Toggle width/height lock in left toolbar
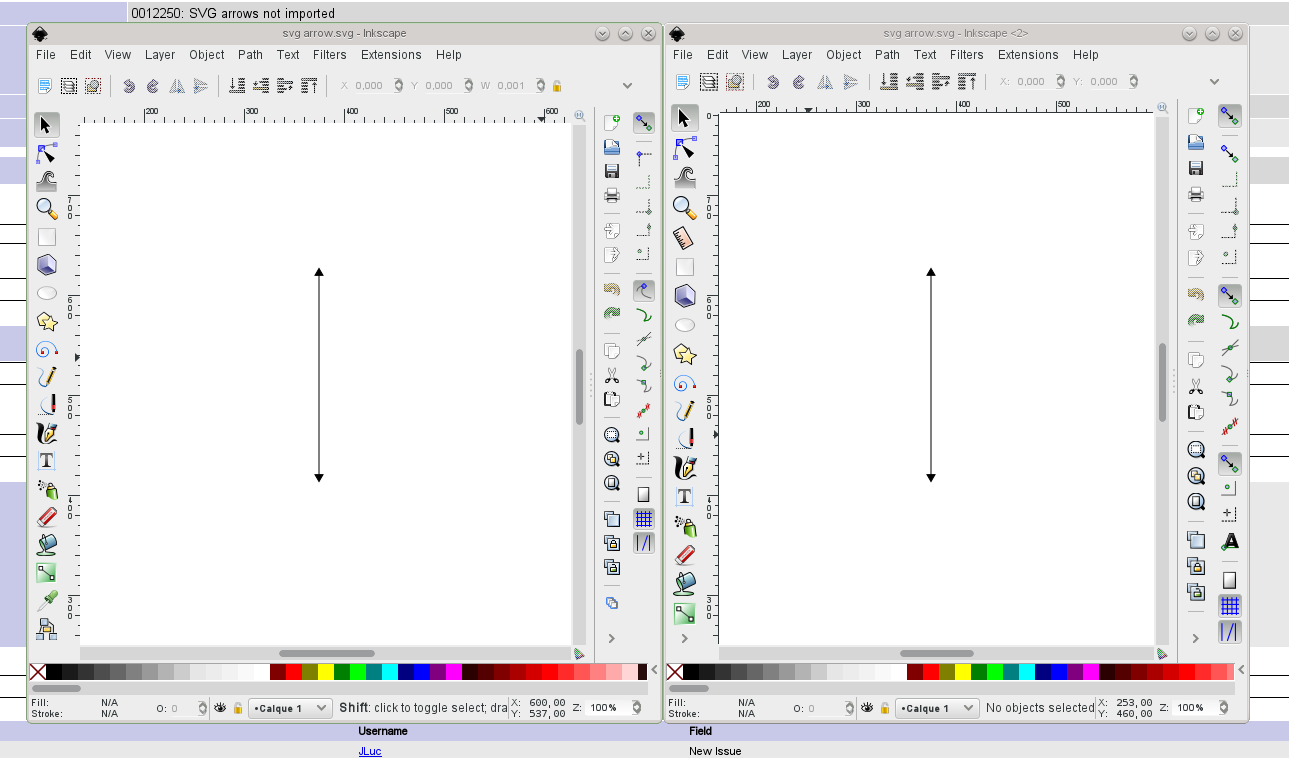Screen dimensions: 1289x758 coord(557,86)
